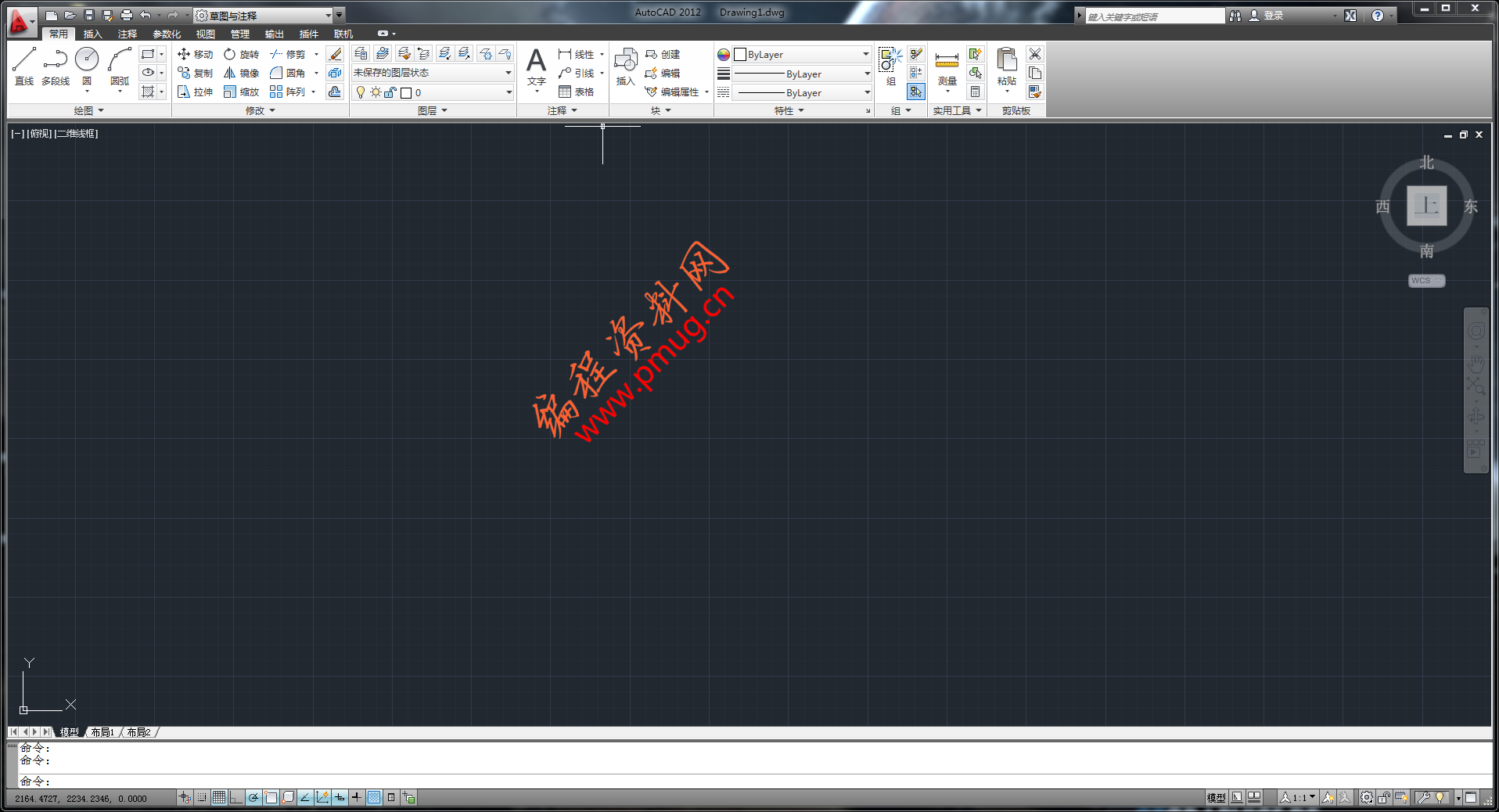The width and height of the screenshot is (1499, 812).
Task: Open the Layer Properties manager icon
Action: (361, 53)
